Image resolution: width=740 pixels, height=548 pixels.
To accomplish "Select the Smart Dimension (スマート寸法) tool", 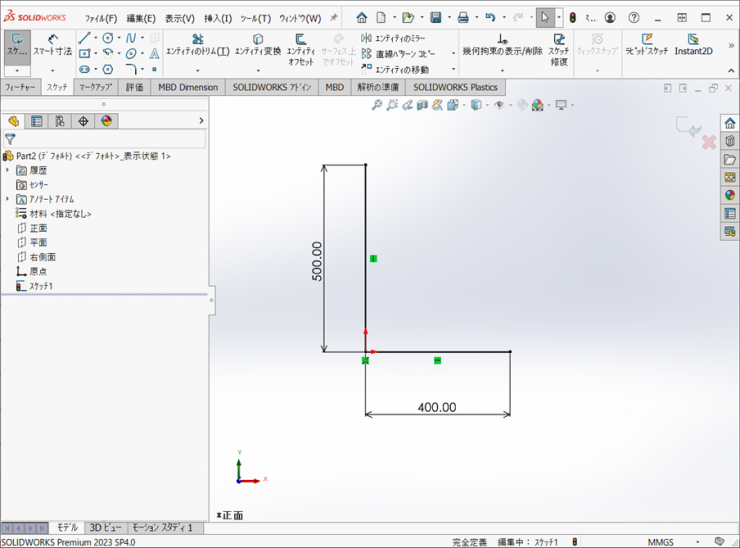I will pos(52,44).
